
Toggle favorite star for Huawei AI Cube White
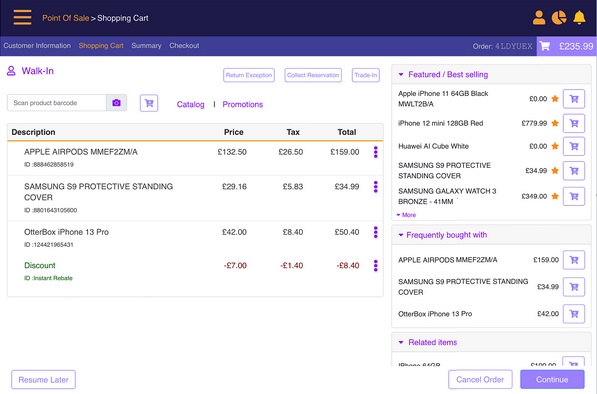(x=555, y=146)
